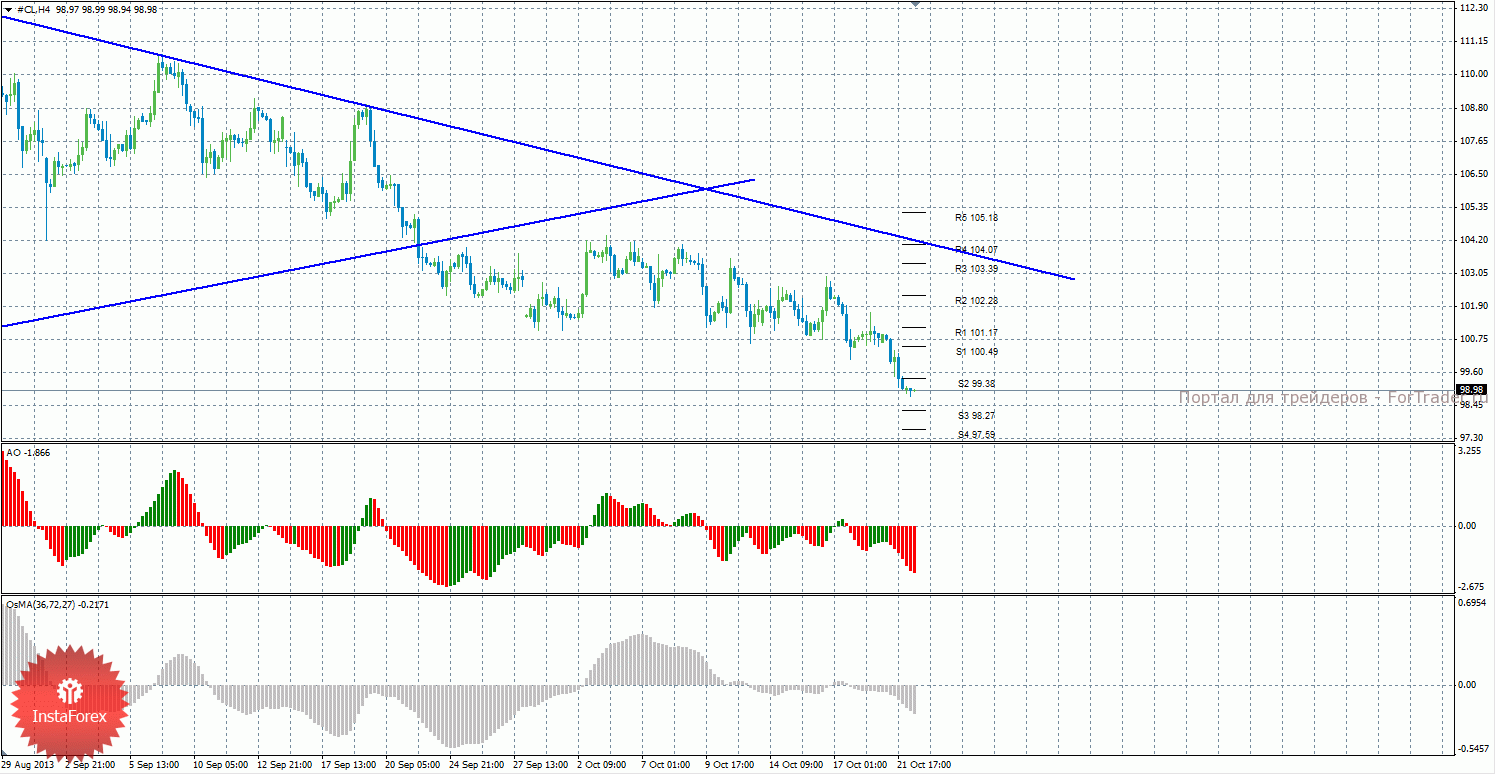
Task: Click the 100.75 price axis value
Action: coord(1475,339)
